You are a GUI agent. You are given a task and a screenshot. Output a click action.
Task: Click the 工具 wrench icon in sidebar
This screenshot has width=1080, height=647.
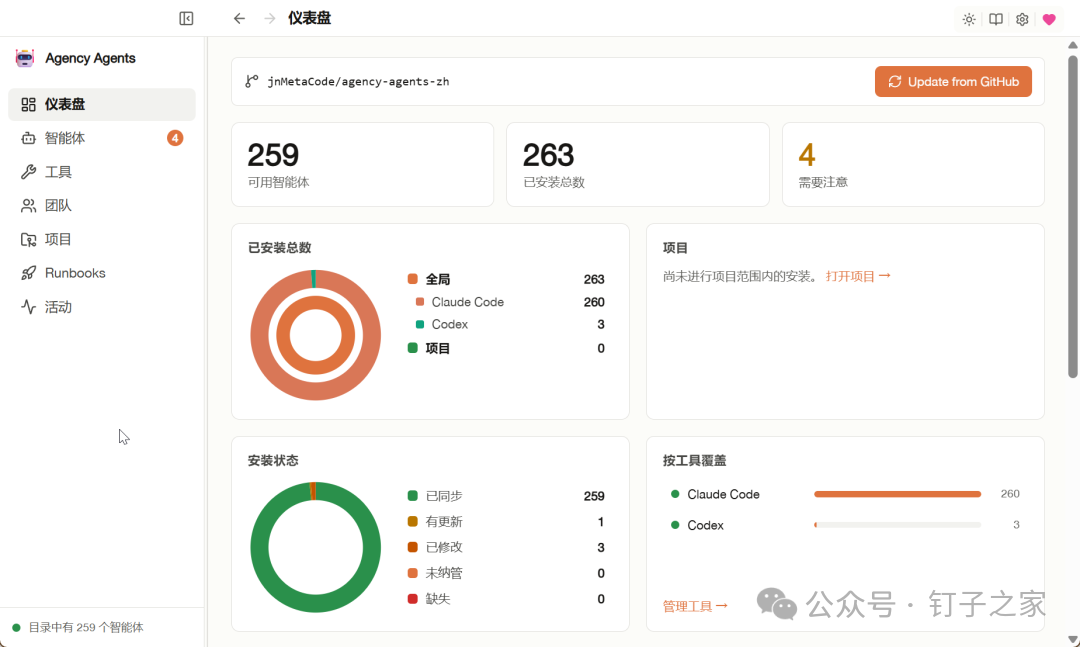click(28, 172)
